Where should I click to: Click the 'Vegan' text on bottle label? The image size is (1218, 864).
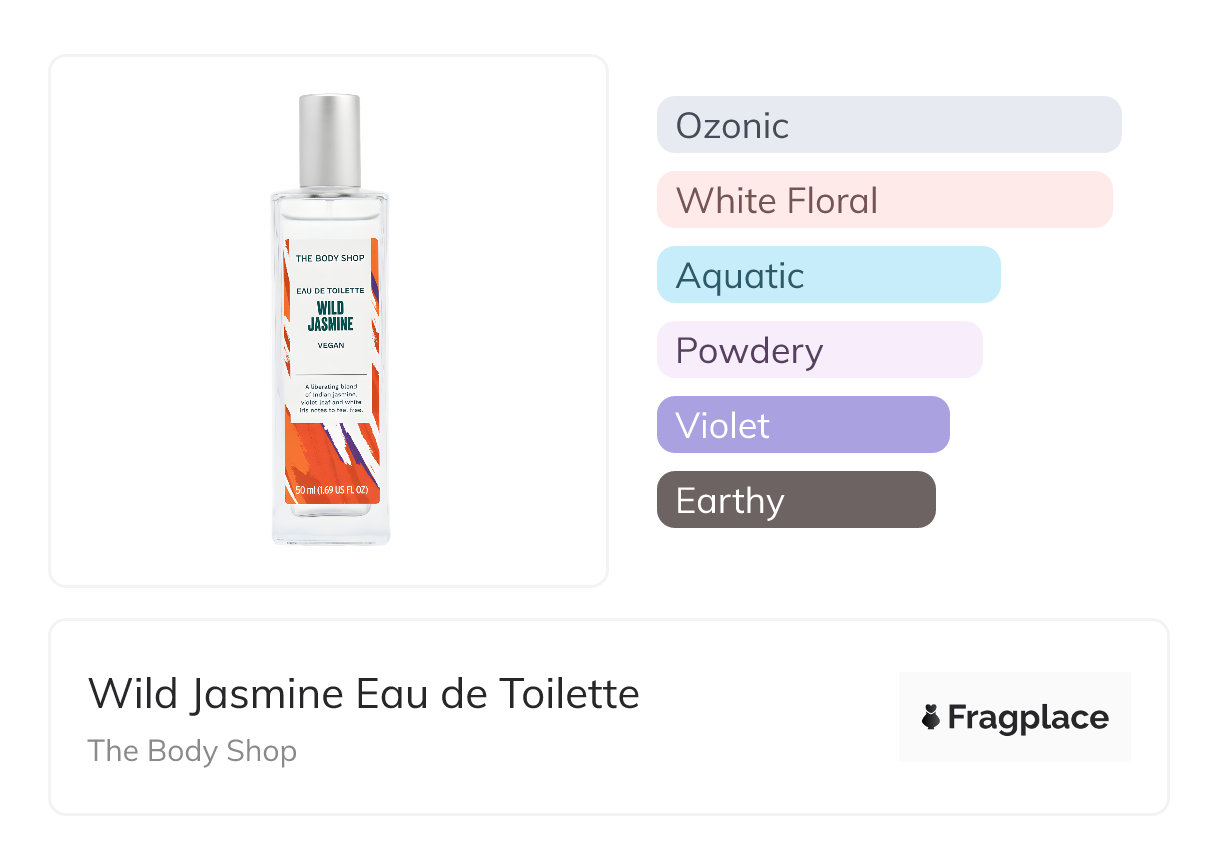[x=330, y=345]
